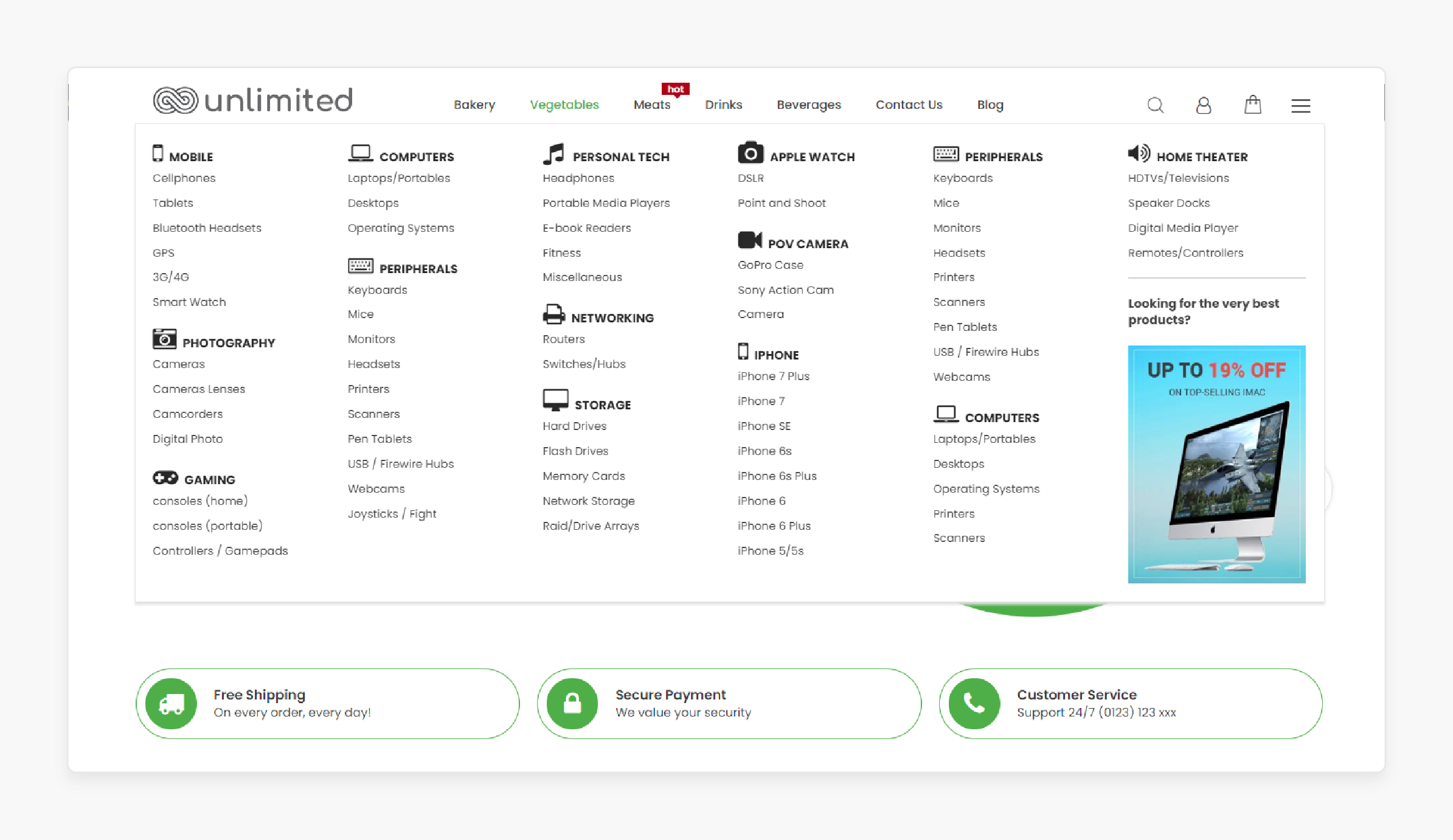
Task: Click the search magnifier icon
Action: (x=1156, y=104)
